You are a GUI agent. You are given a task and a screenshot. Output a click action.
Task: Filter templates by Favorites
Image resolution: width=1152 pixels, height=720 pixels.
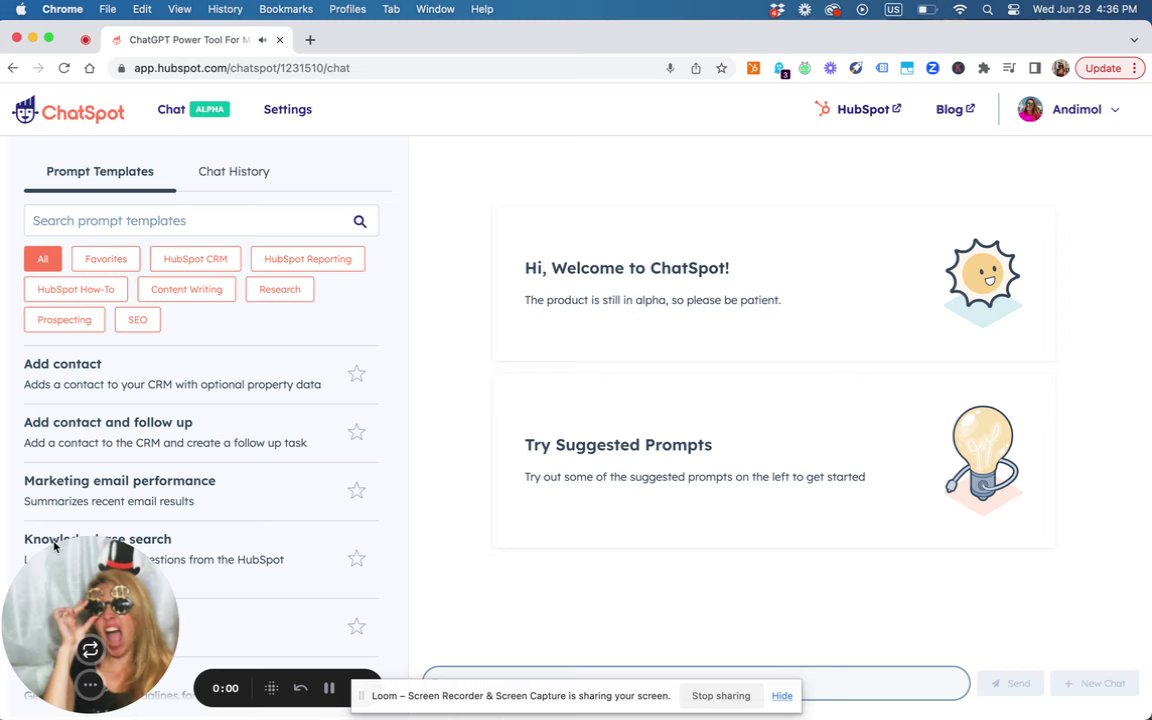(106, 259)
